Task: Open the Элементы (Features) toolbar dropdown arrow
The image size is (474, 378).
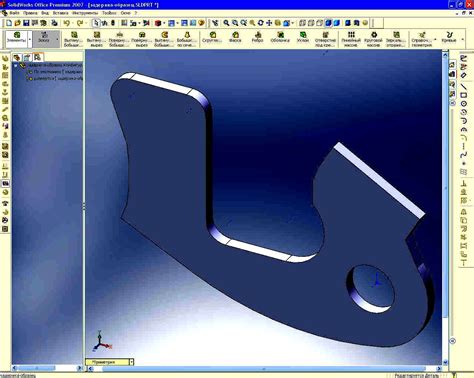Action: click(x=30, y=39)
